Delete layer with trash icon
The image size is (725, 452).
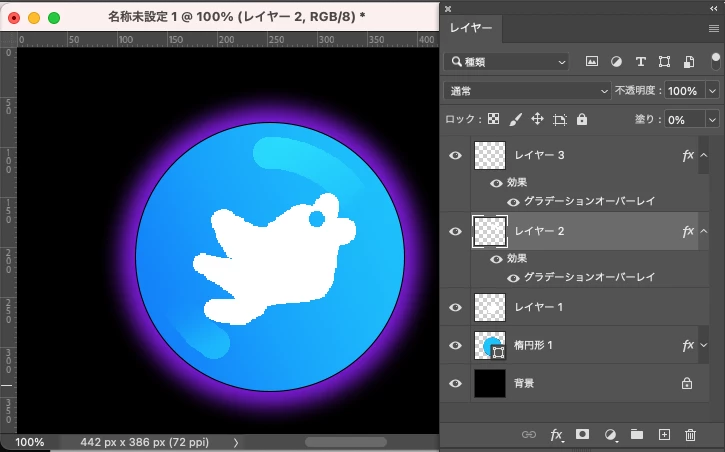(x=690, y=434)
